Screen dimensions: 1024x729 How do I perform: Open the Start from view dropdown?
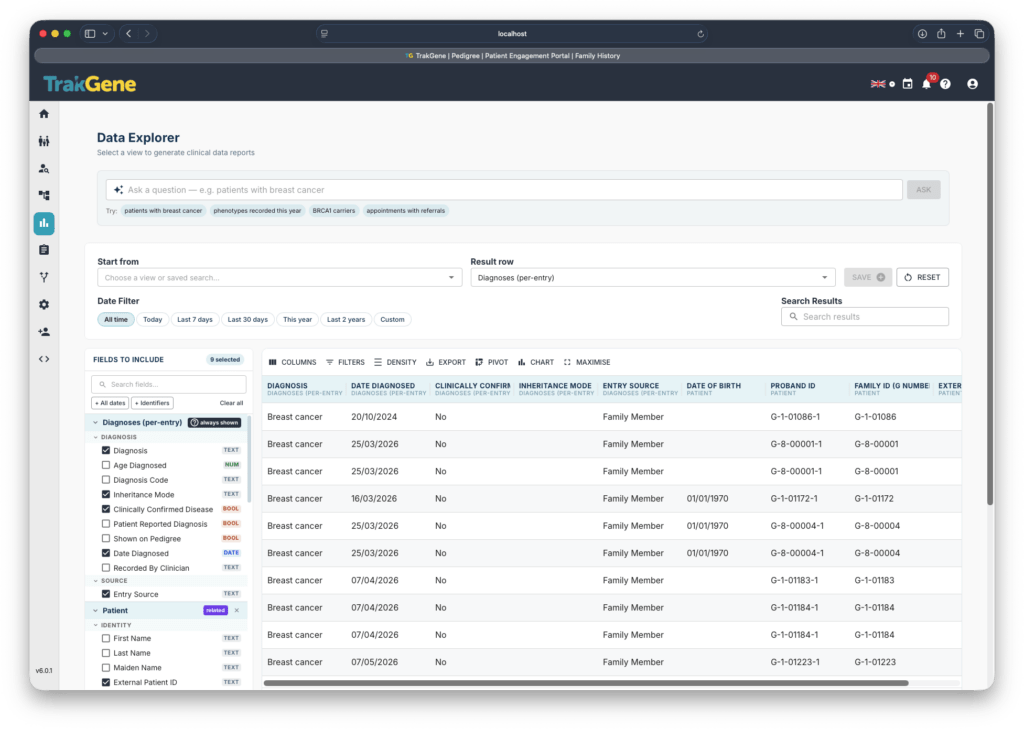coord(279,278)
